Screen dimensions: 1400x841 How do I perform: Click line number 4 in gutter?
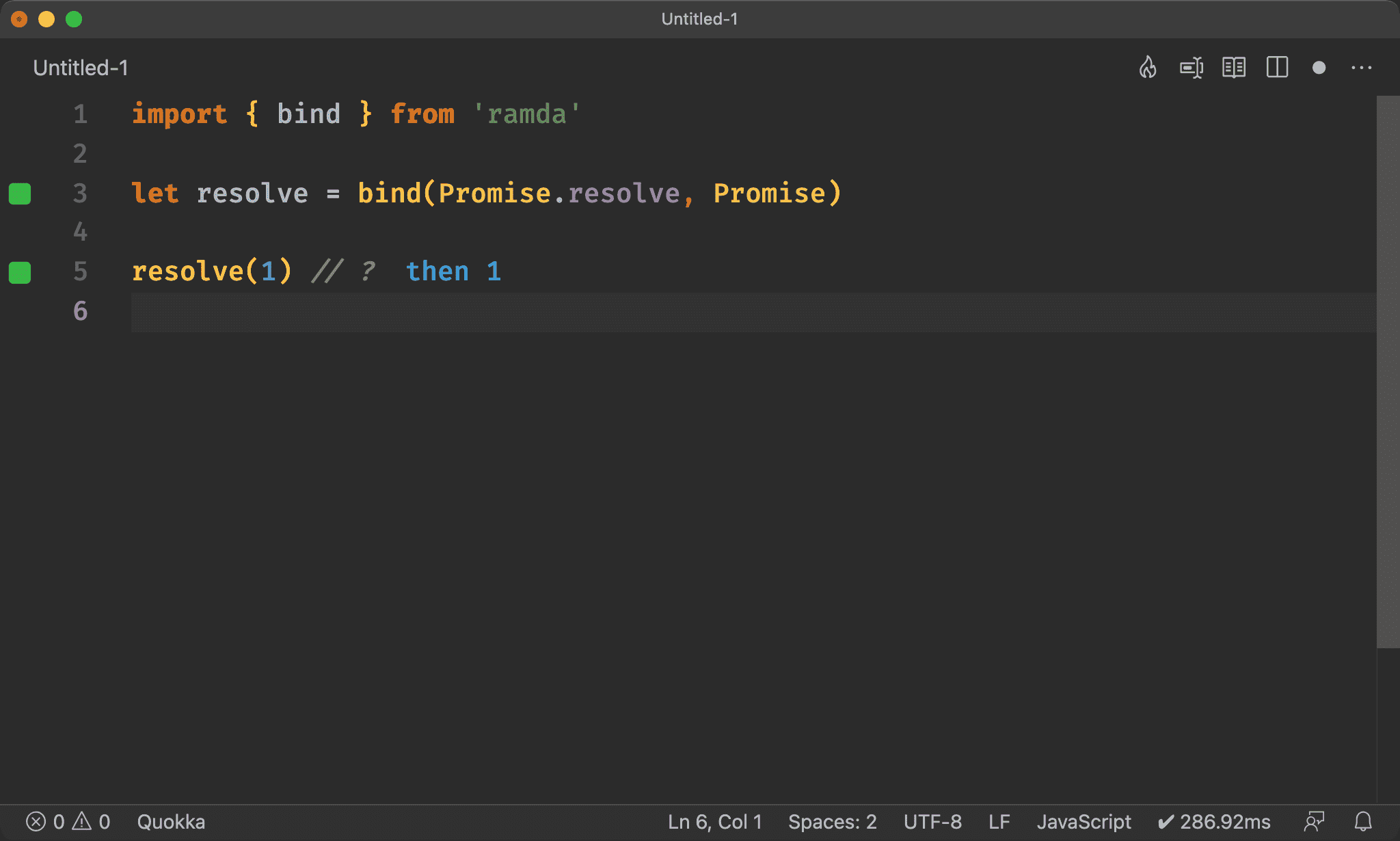81,232
